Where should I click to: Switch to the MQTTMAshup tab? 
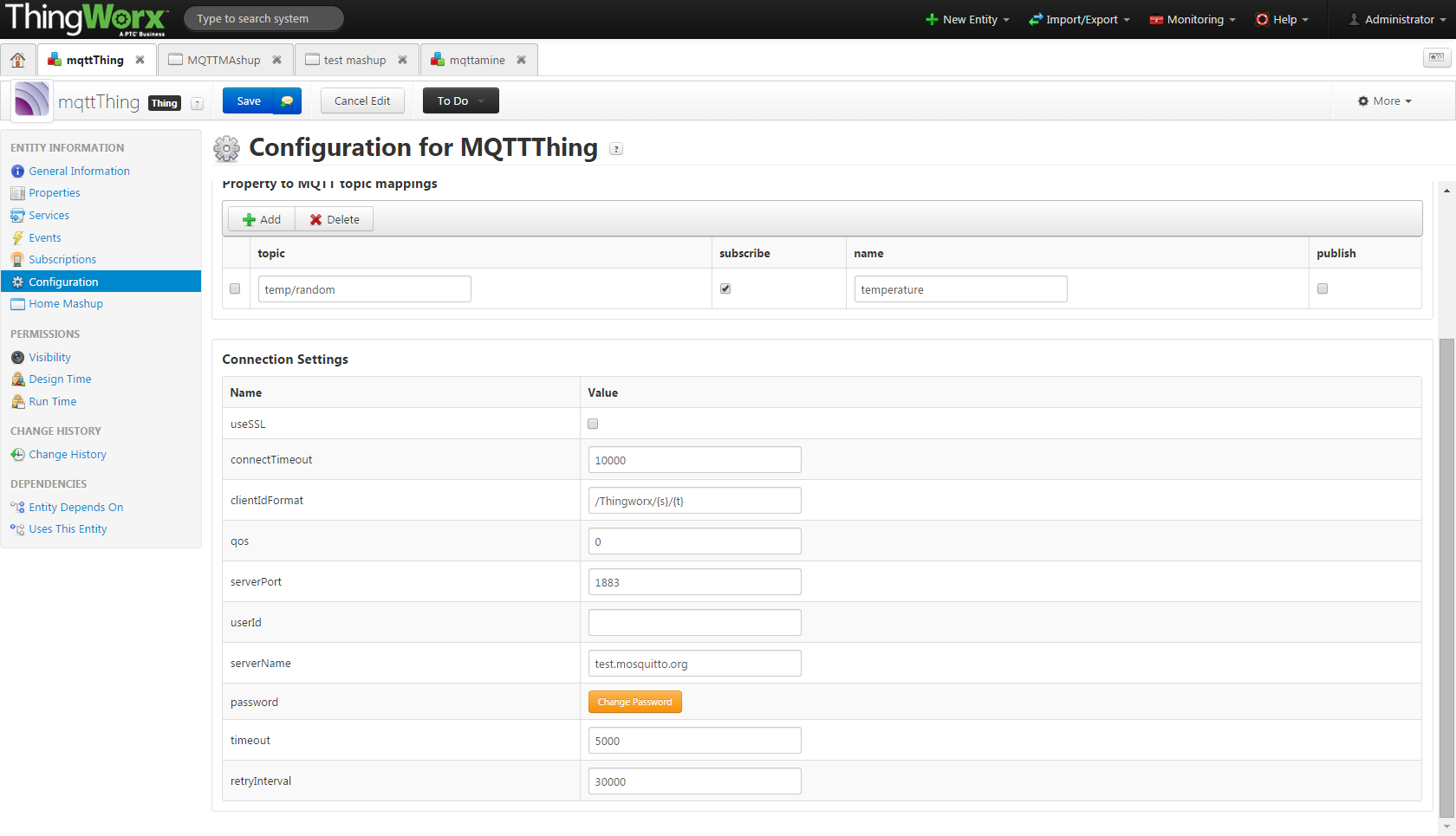pos(225,60)
